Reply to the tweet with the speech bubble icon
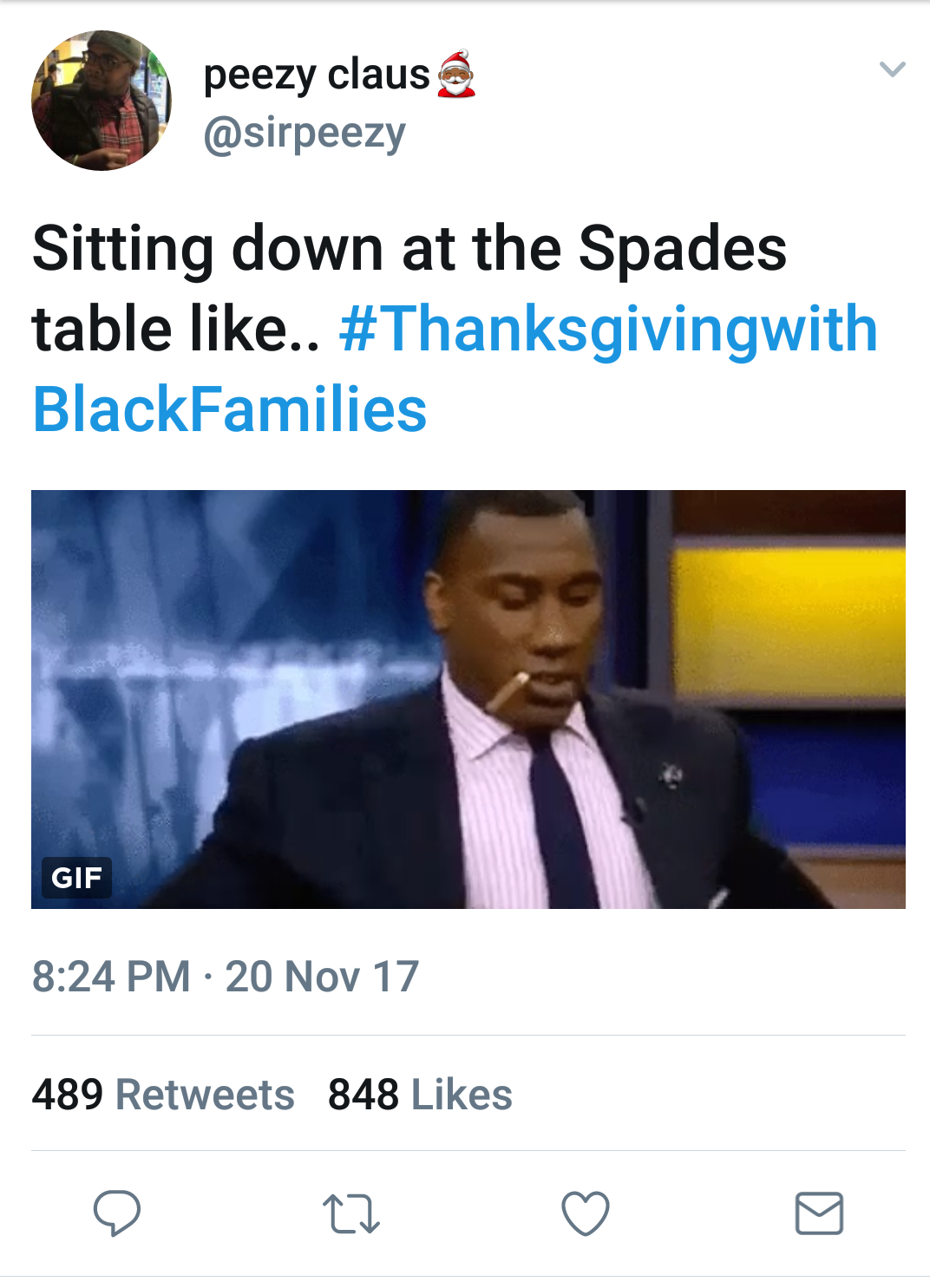The image size is (930, 1288). [x=117, y=1212]
